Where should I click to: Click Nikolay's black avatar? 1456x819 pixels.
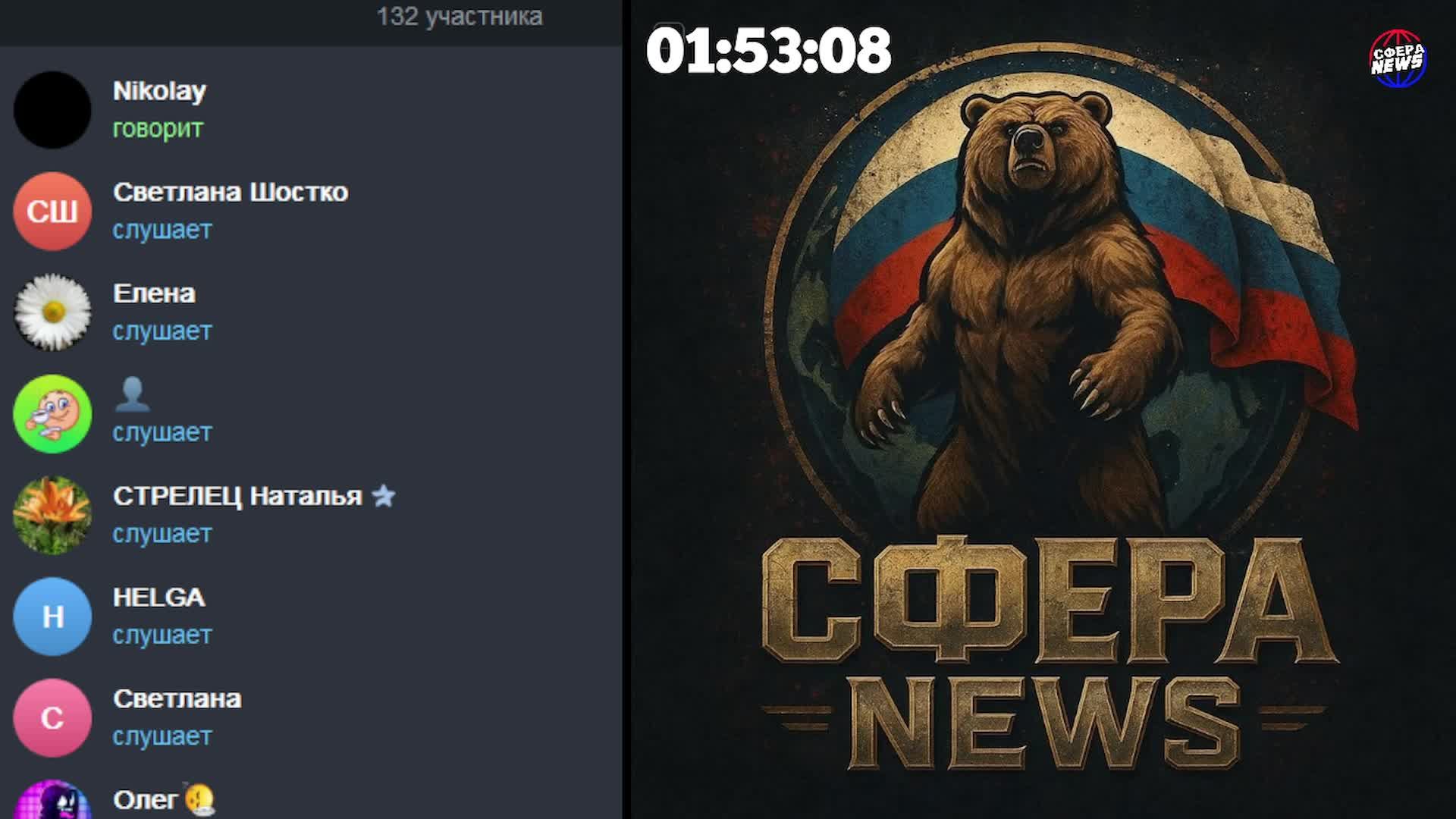click(52, 110)
